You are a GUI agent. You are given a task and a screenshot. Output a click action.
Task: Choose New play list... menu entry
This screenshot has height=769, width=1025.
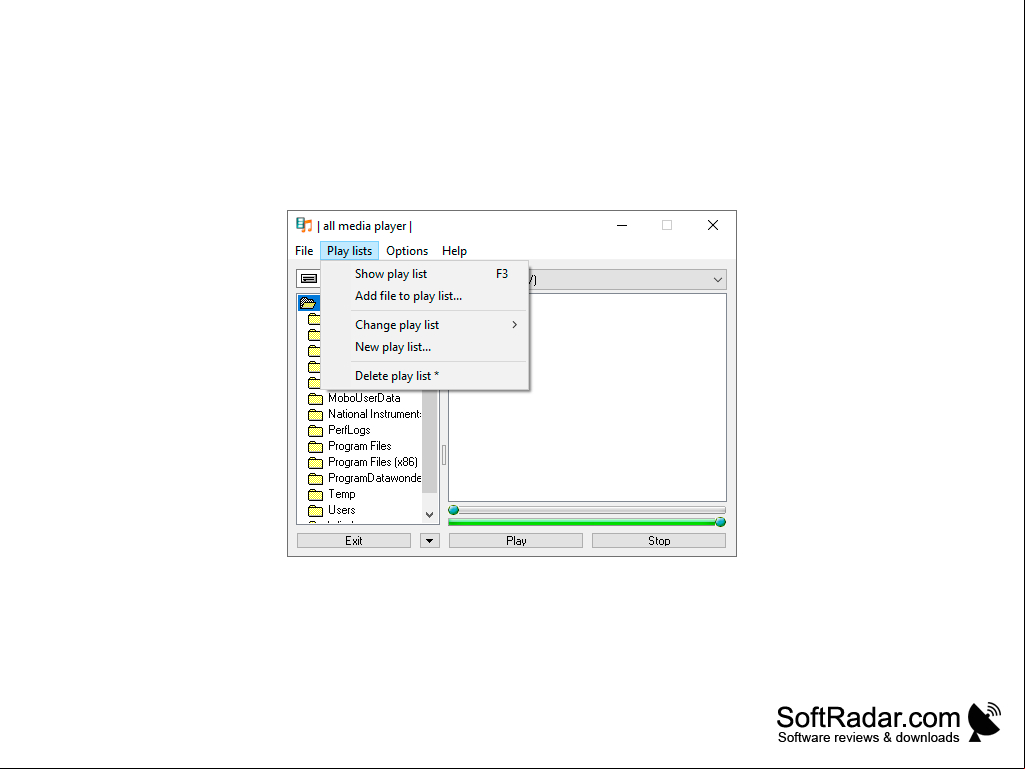(425, 347)
